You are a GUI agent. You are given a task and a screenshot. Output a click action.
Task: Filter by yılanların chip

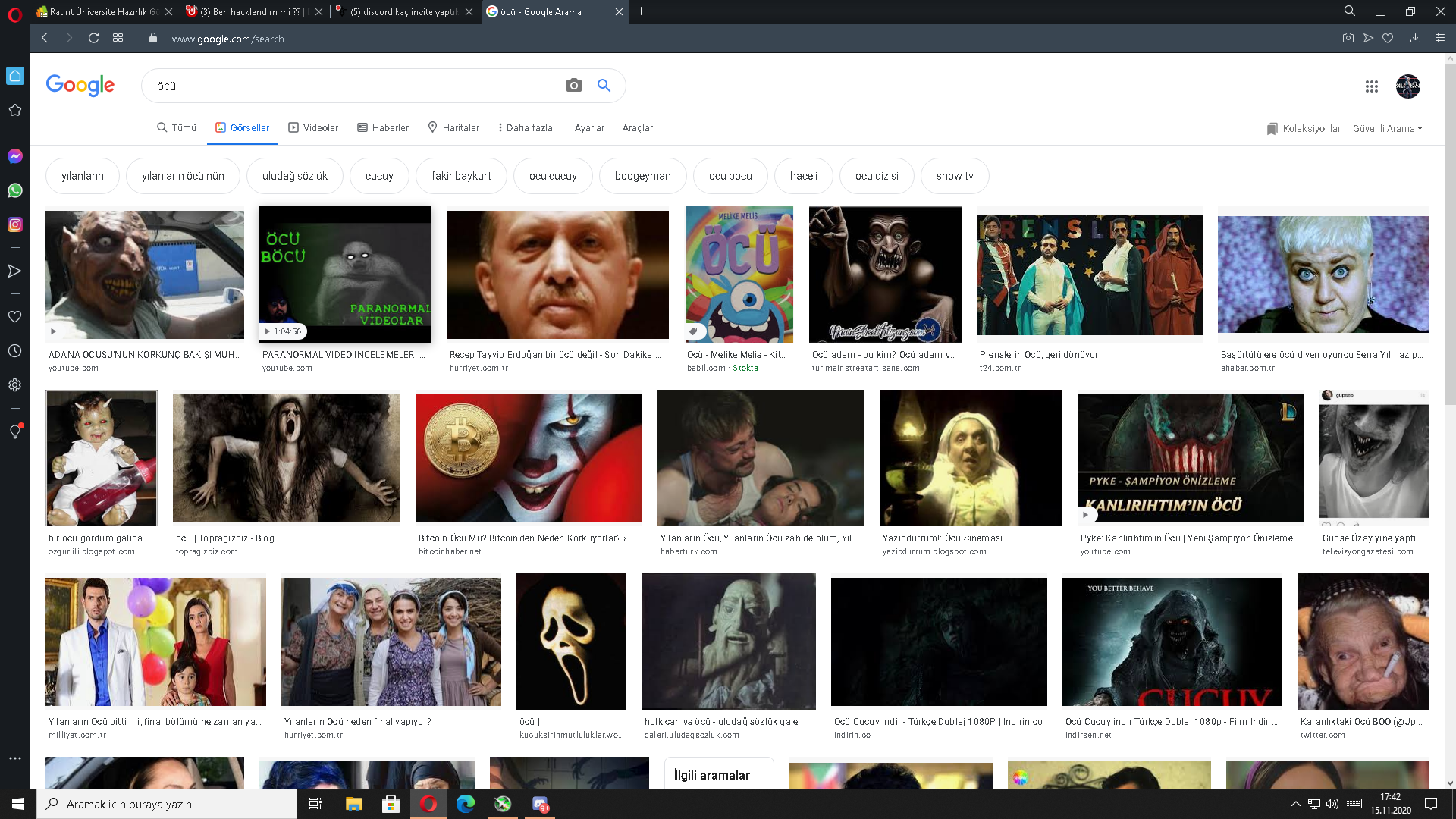(83, 176)
